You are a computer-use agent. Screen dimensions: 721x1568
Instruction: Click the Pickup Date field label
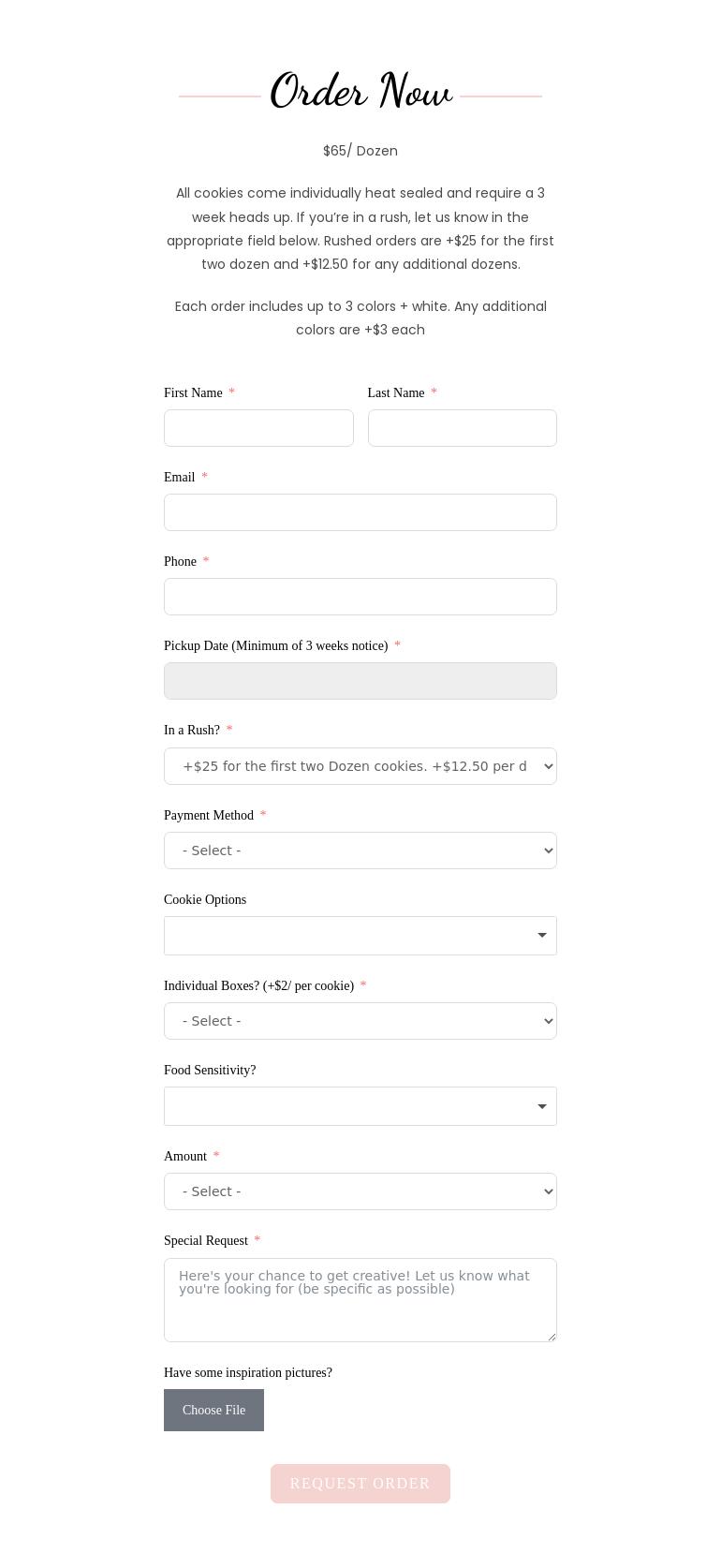[275, 645]
